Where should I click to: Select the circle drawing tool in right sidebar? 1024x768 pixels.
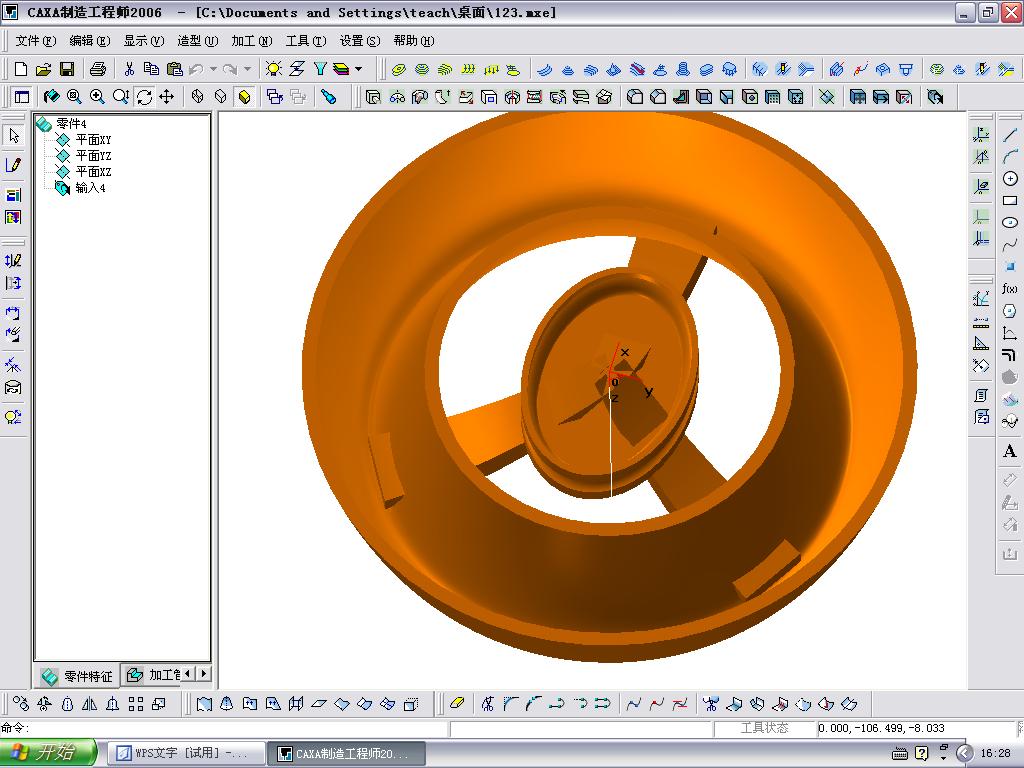(1010, 178)
